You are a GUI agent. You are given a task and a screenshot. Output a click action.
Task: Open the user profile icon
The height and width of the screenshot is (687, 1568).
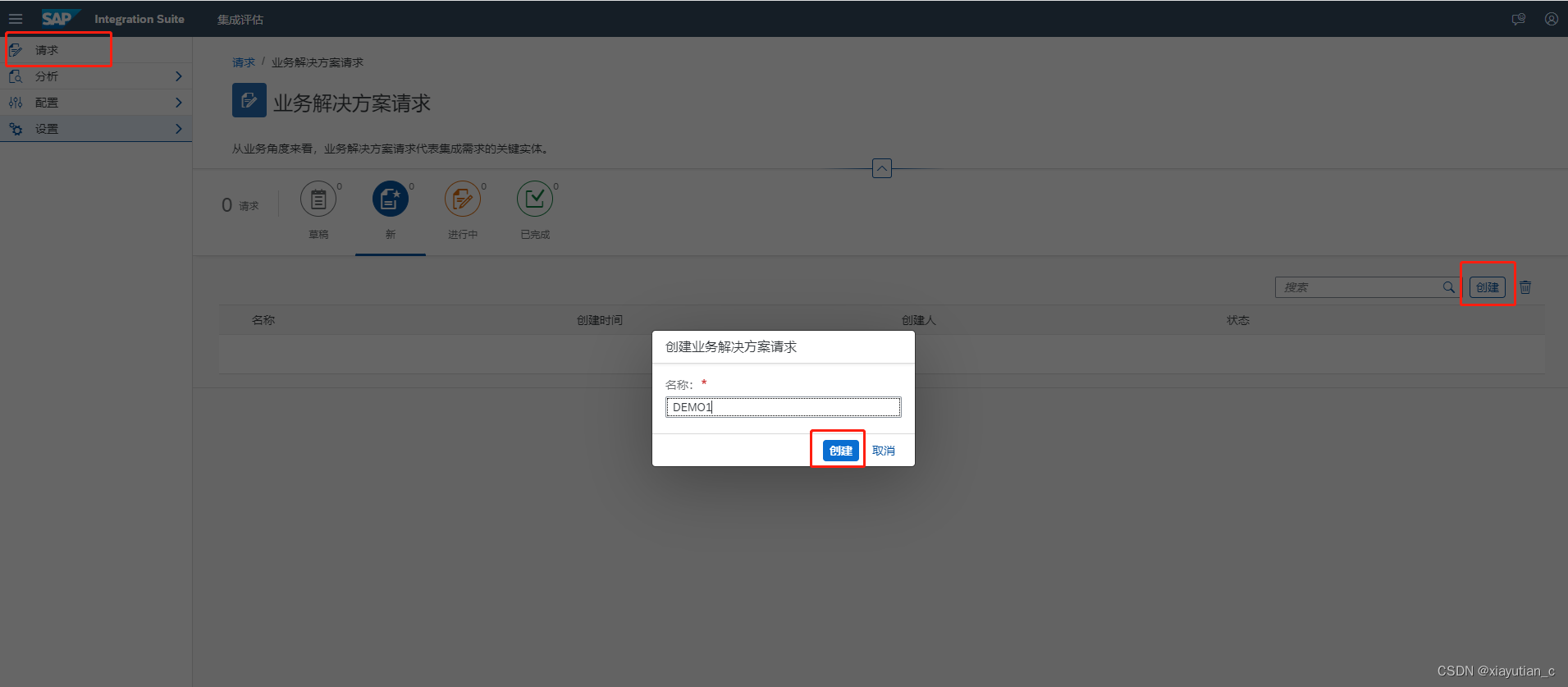(x=1551, y=19)
